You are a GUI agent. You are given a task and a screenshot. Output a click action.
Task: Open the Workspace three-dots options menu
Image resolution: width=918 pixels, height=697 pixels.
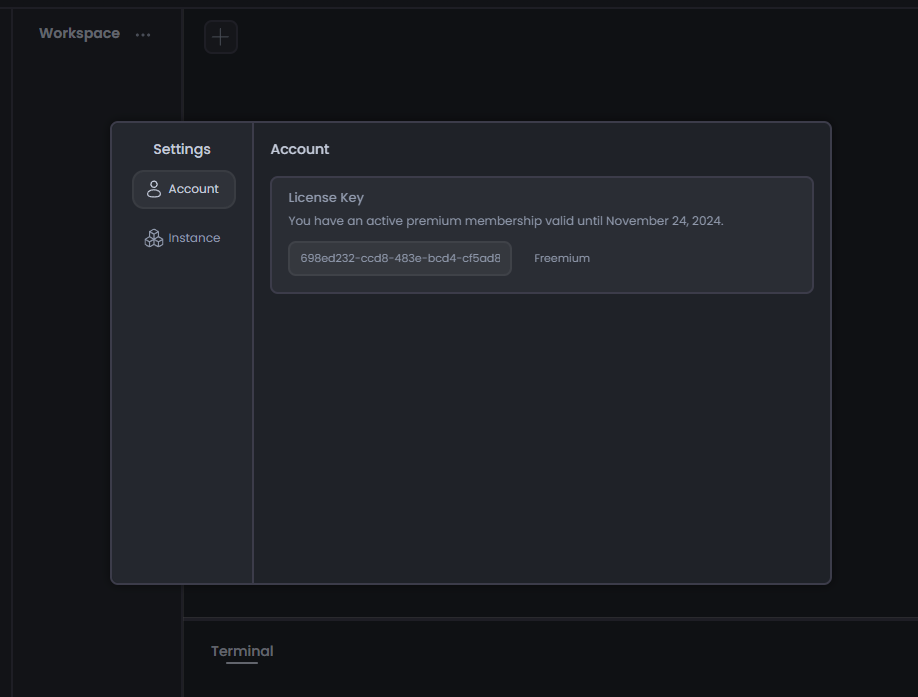tap(143, 35)
